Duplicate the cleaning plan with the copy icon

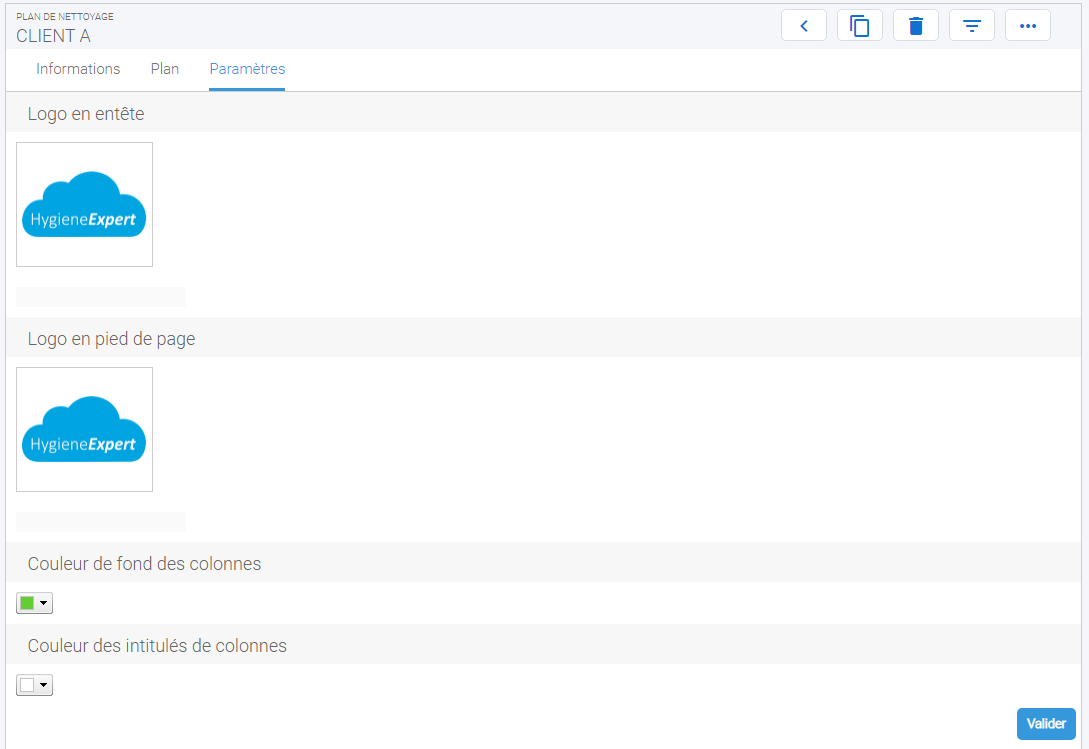pos(859,26)
